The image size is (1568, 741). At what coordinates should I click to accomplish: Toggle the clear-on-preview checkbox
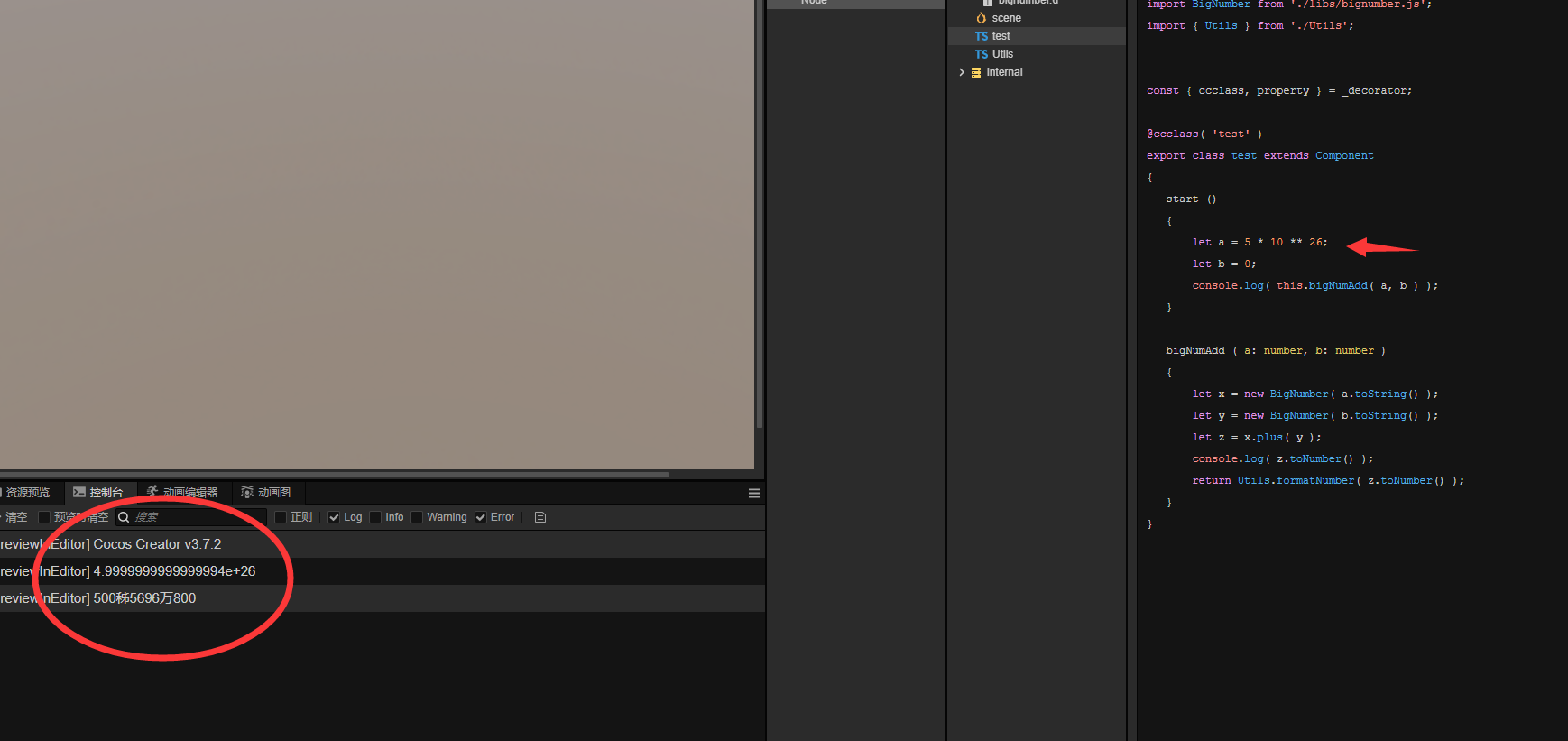click(44, 517)
